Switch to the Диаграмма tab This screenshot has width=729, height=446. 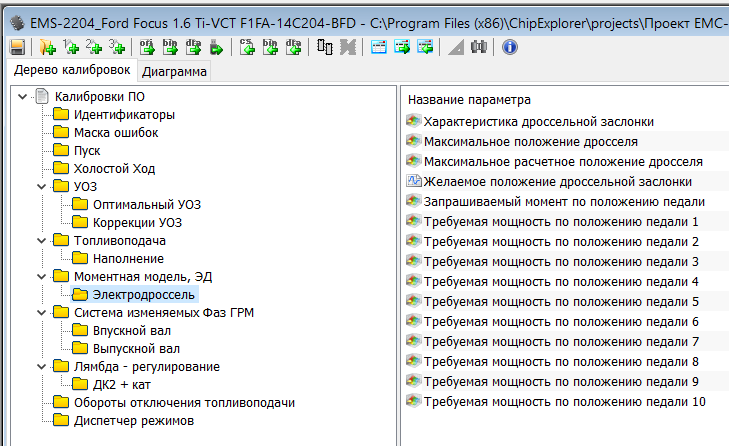click(x=174, y=72)
